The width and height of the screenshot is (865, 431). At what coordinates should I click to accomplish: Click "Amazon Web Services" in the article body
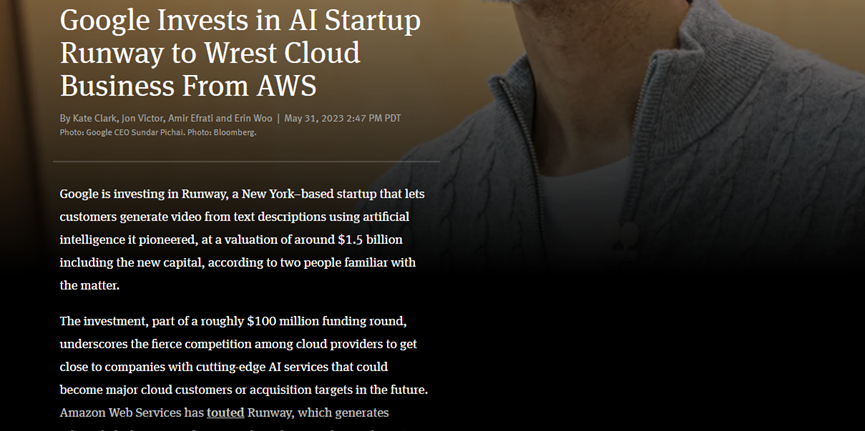click(x=120, y=413)
